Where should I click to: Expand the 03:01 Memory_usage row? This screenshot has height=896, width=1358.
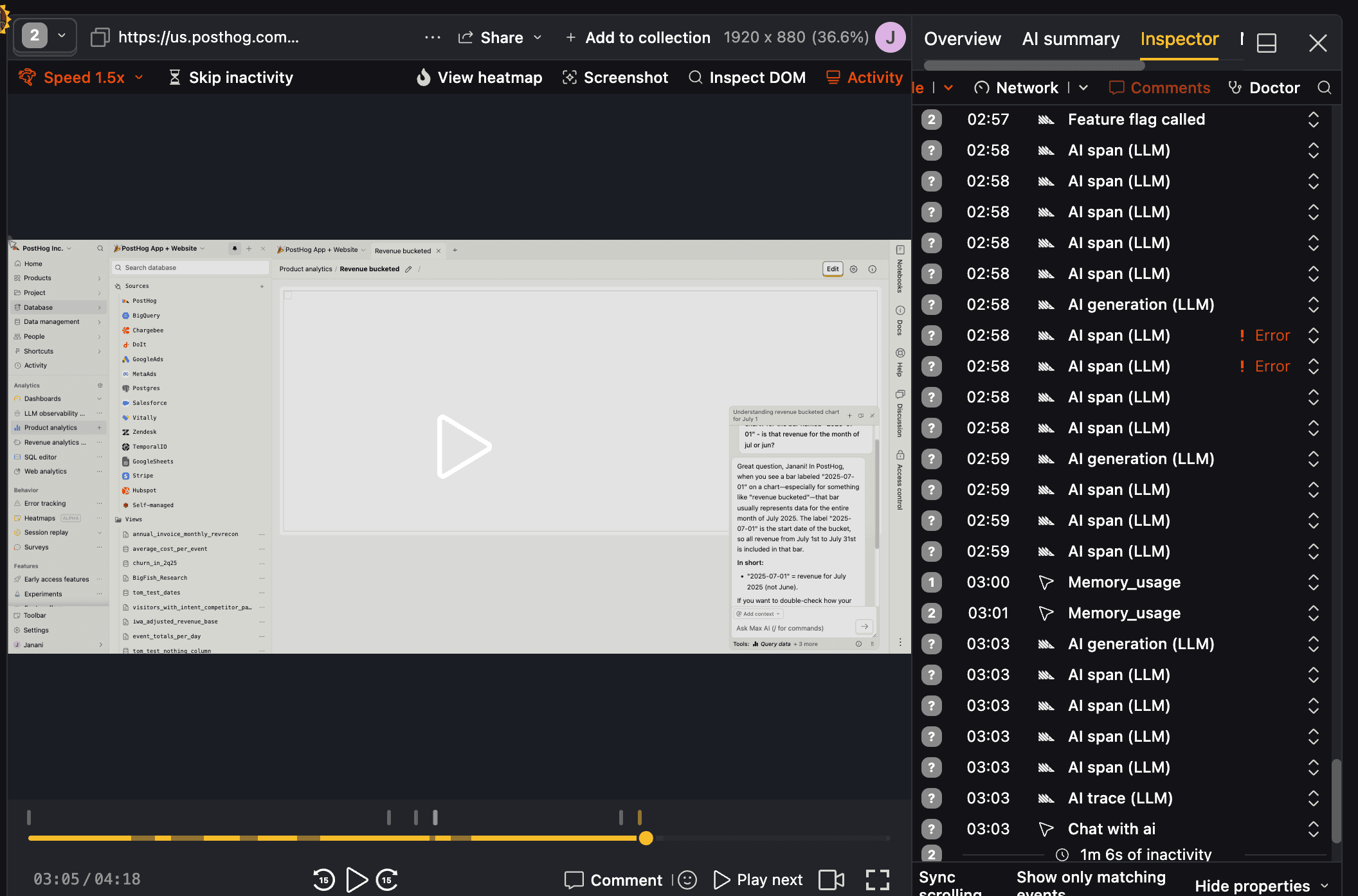tap(1314, 613)
